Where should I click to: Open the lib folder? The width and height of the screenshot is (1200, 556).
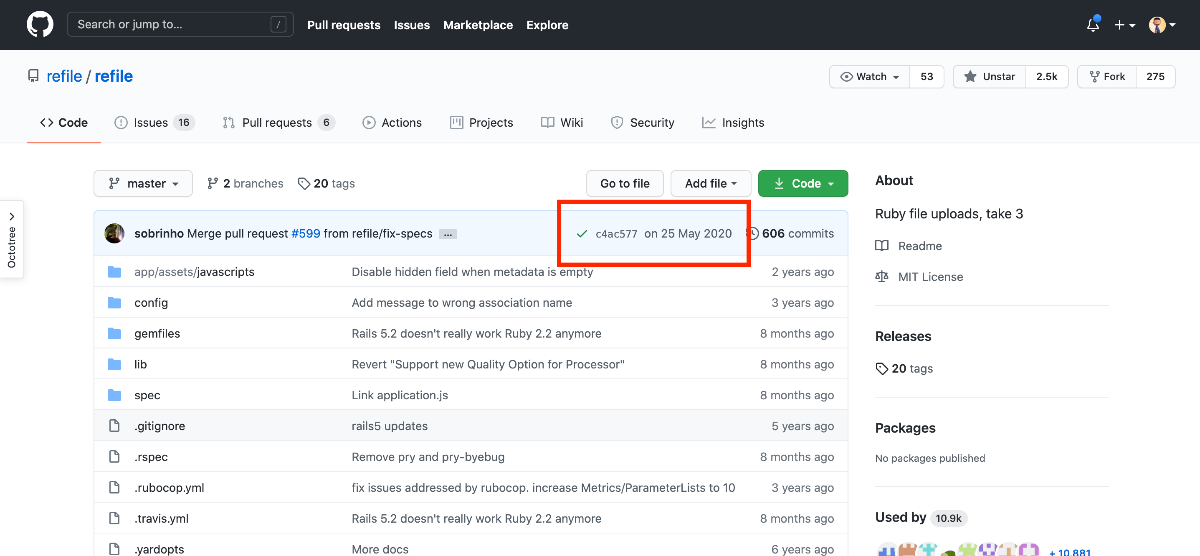coord(140,364)
